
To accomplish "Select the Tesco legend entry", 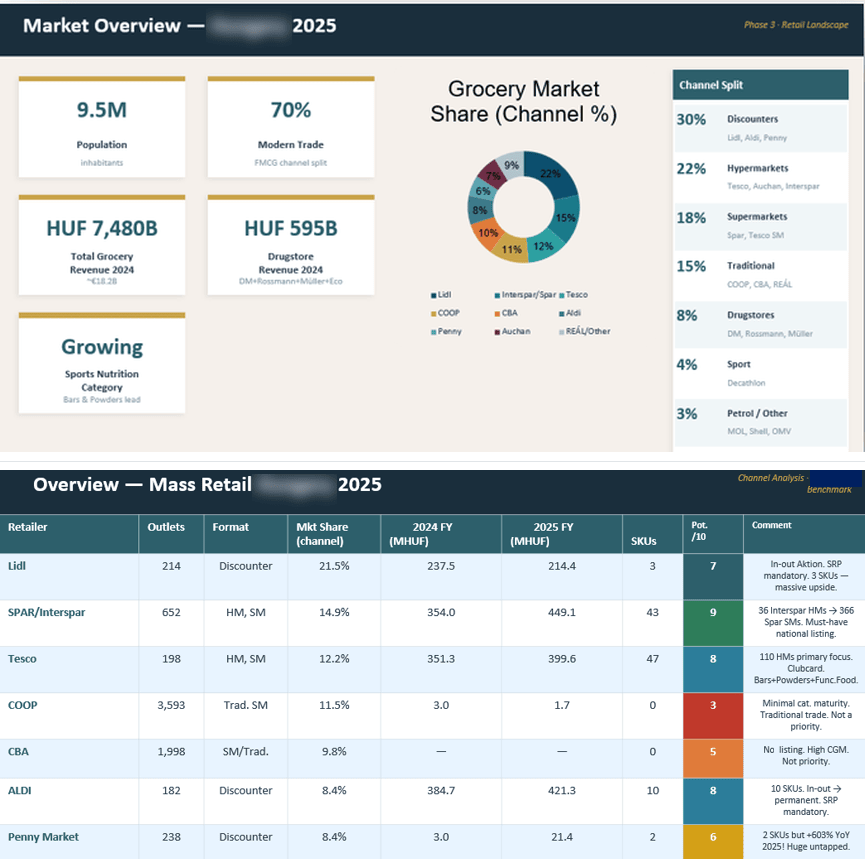I will [574, 295].
